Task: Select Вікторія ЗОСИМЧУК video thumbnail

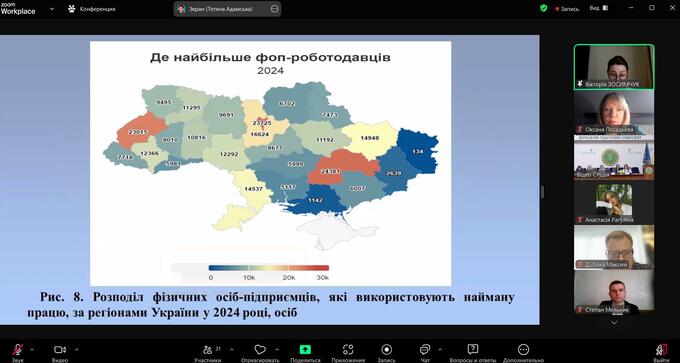Action: 614,67
